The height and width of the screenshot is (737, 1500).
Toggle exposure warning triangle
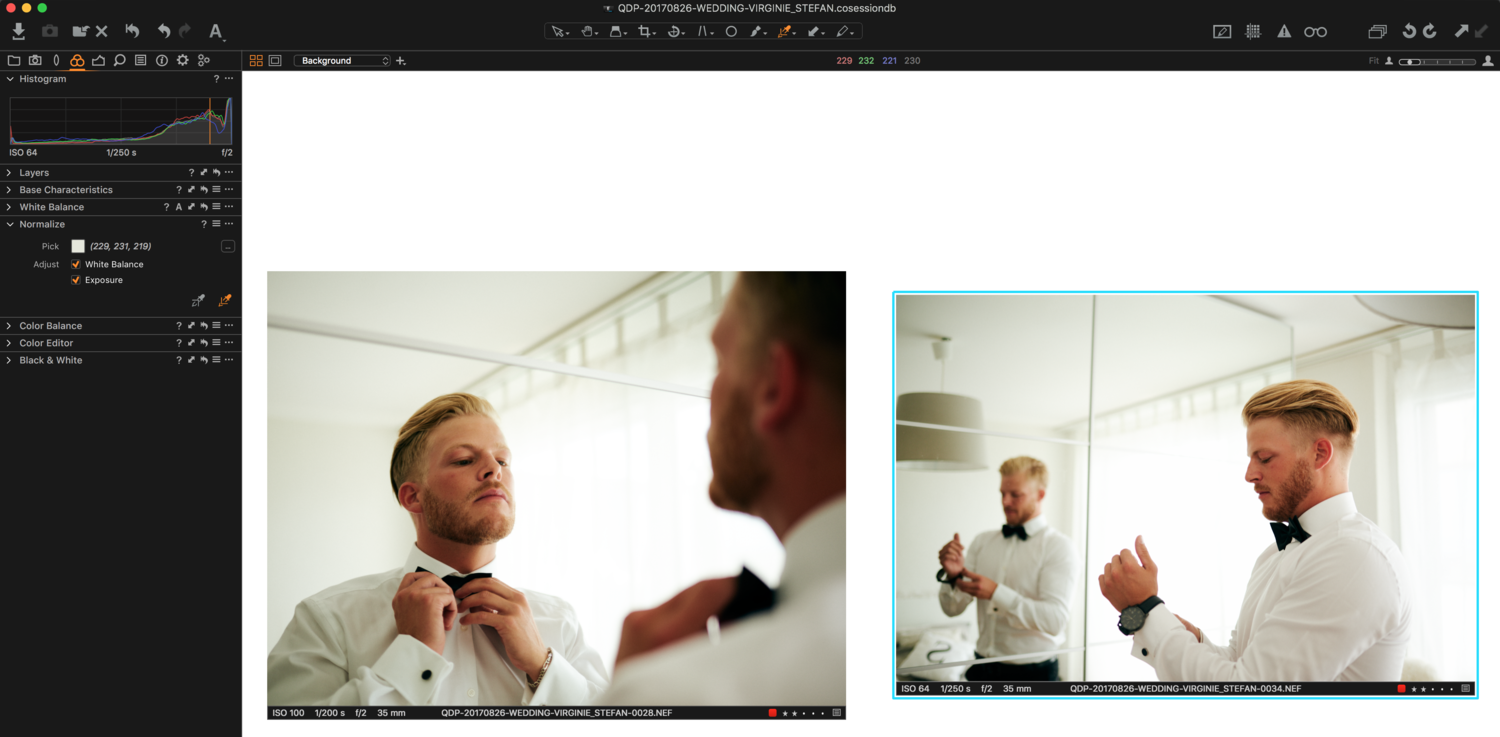tap(1284, 31)
